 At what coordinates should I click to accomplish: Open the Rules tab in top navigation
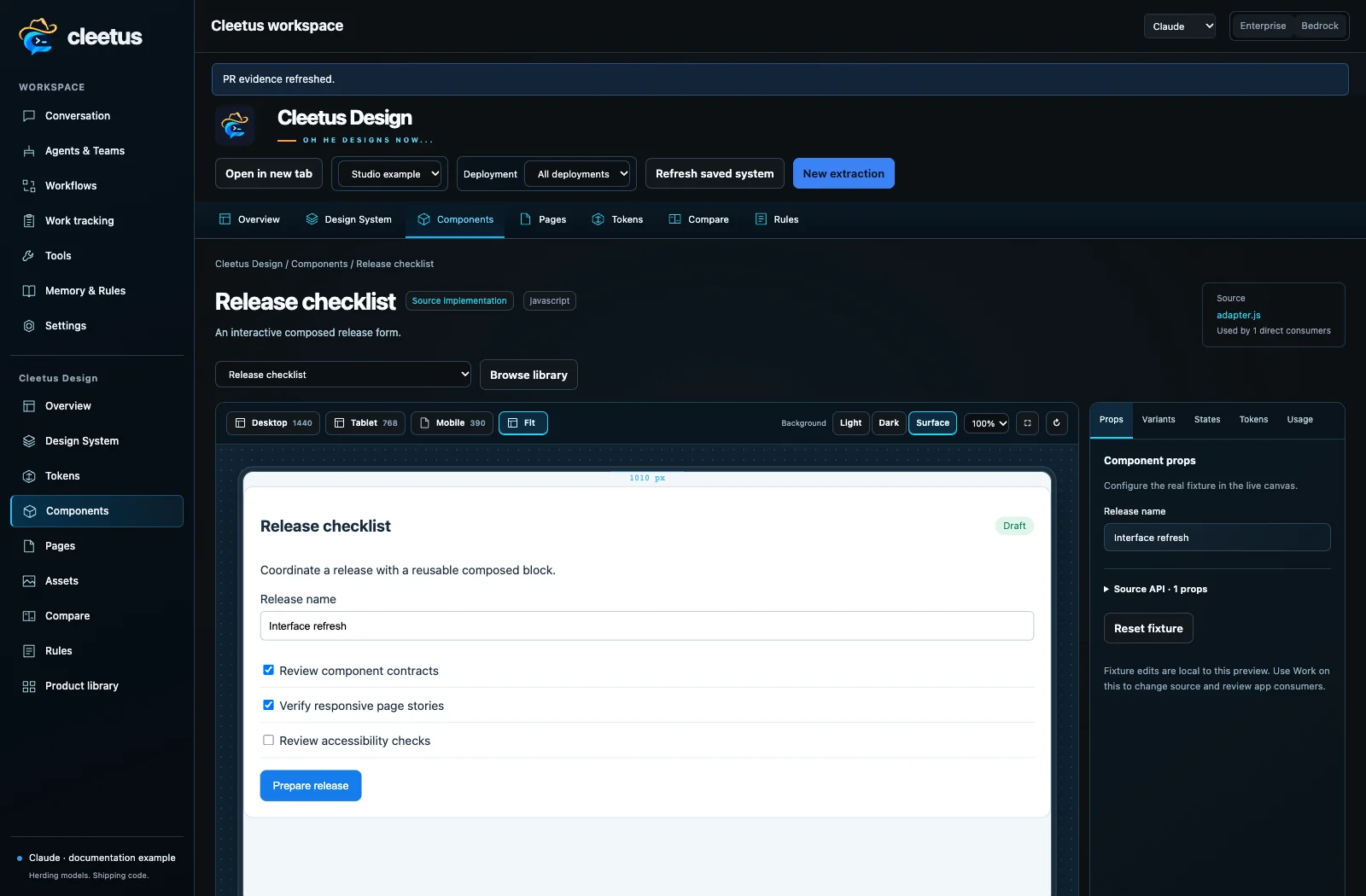pyautogui.click(x=777, y=220)
